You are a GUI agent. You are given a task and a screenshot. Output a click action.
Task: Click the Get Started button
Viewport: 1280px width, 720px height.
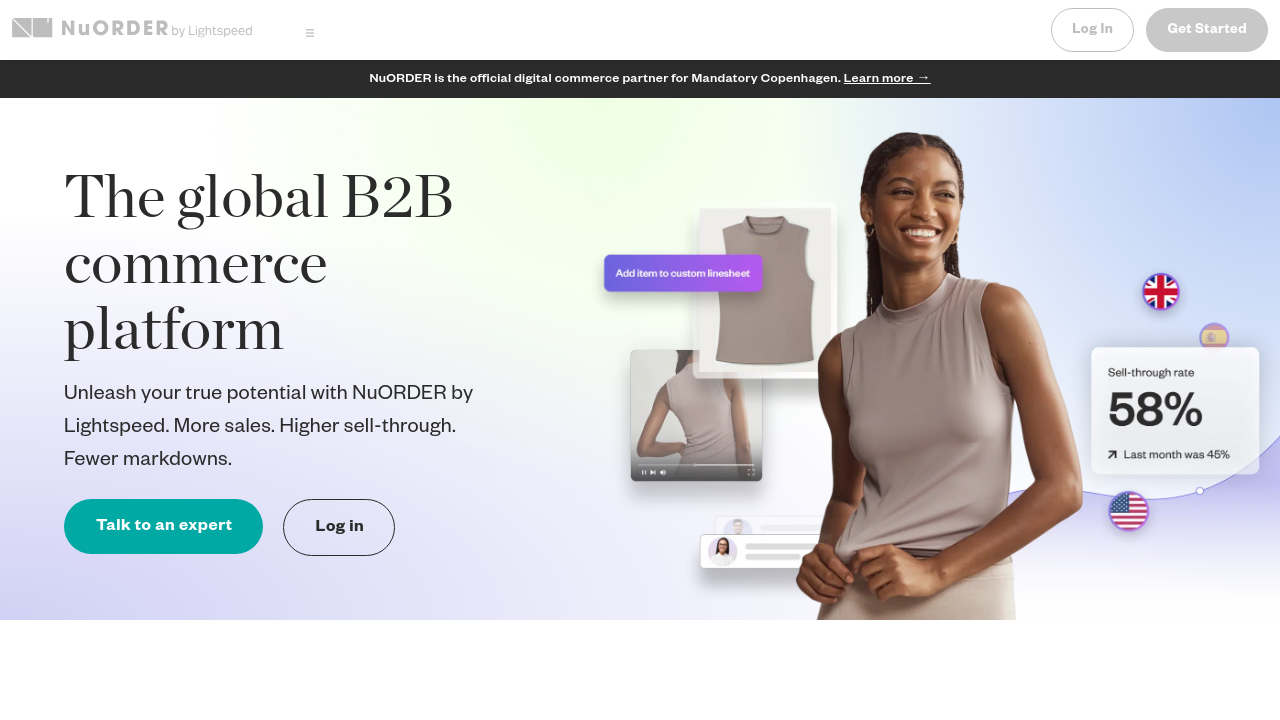click(x=1207, y=30)
